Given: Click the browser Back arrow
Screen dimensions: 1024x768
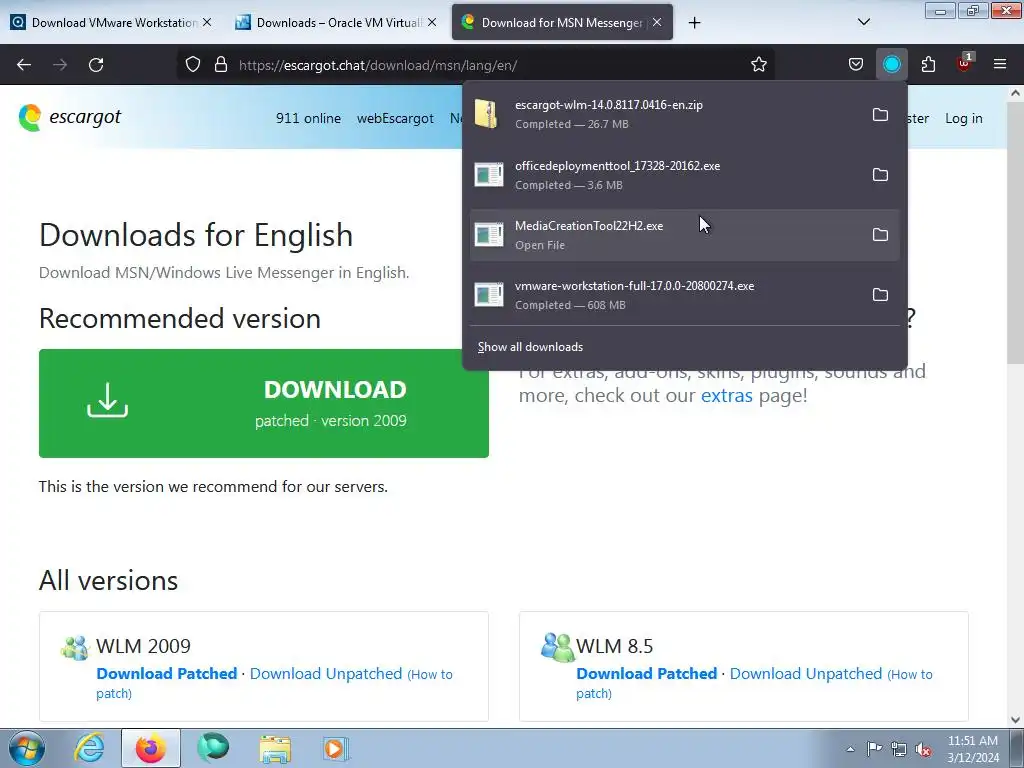Looking at the screenshot, I should point(24,65).
